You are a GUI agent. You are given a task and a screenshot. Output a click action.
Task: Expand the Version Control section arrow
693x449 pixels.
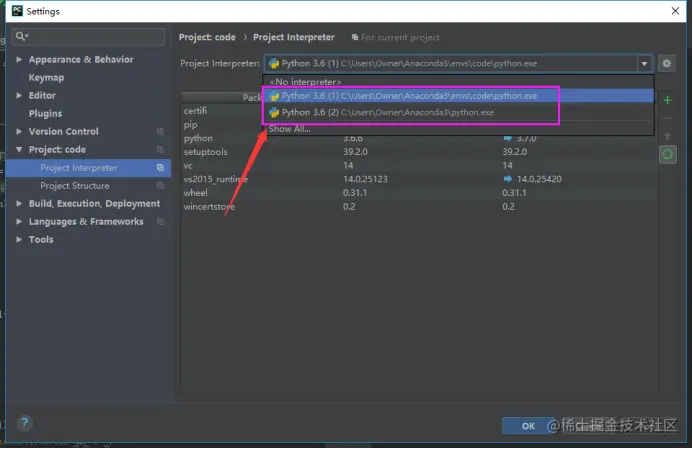point(19,131)
